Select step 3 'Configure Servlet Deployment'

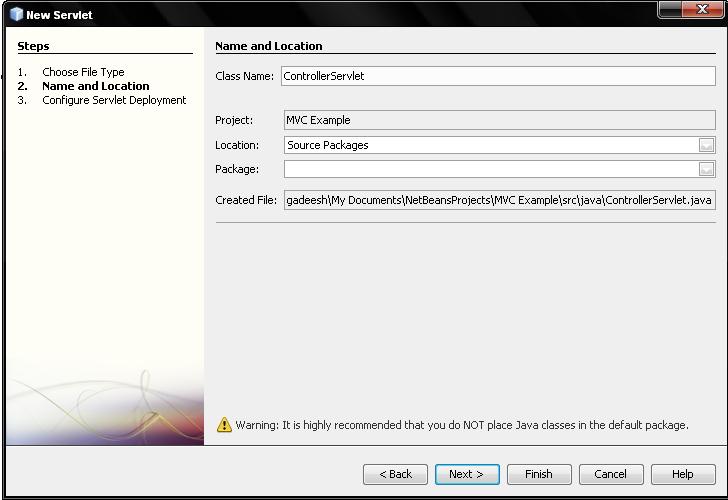tap(114, 100)
